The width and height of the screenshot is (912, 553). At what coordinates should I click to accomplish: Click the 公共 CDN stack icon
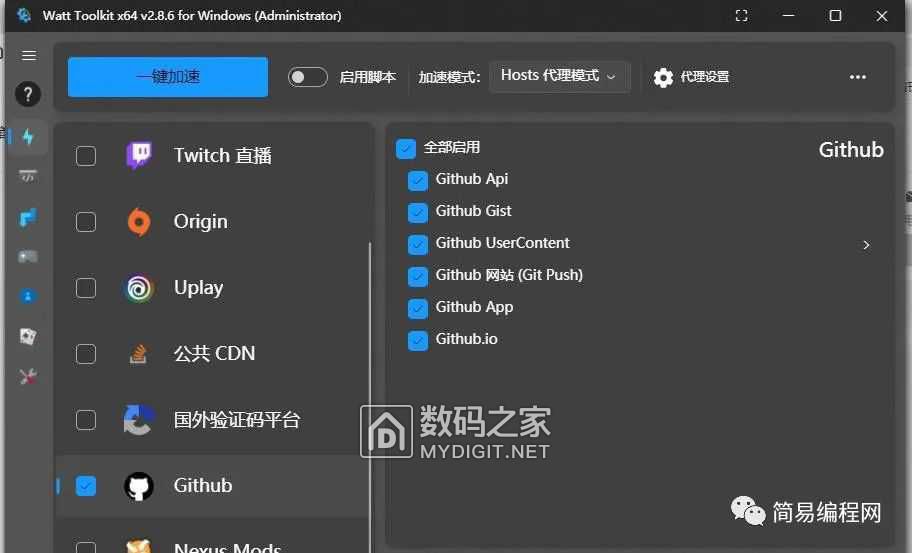point(138,354)
